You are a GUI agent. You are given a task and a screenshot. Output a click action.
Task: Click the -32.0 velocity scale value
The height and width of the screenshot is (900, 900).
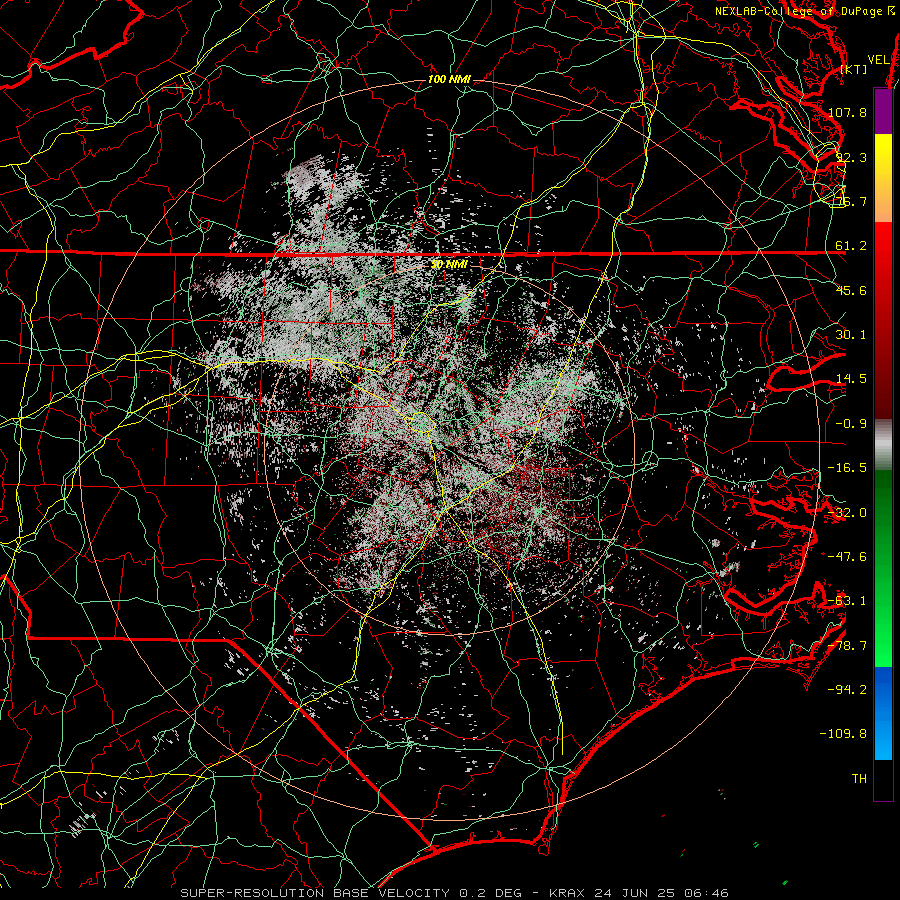tap(847, 512)
